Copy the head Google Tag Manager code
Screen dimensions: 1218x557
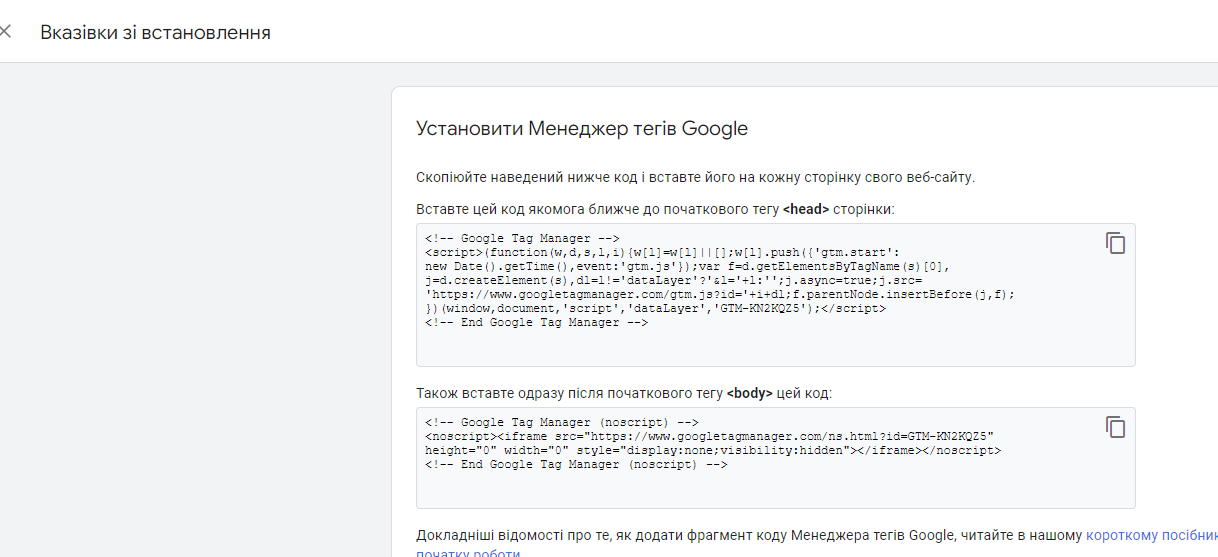pos(1115,243)
